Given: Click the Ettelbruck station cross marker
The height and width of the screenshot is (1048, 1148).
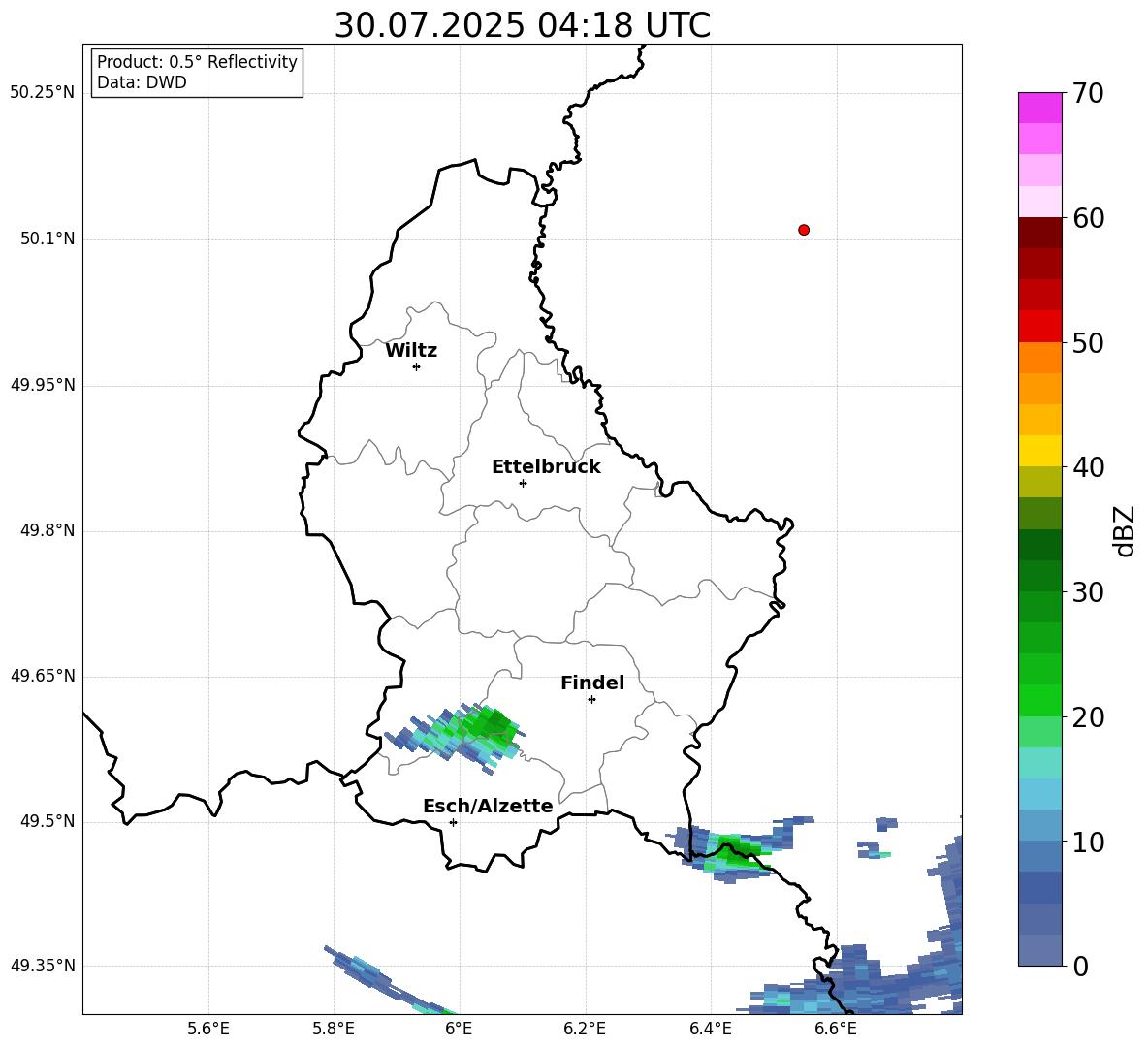Looking at the screenshot, I should click(523, 483).
